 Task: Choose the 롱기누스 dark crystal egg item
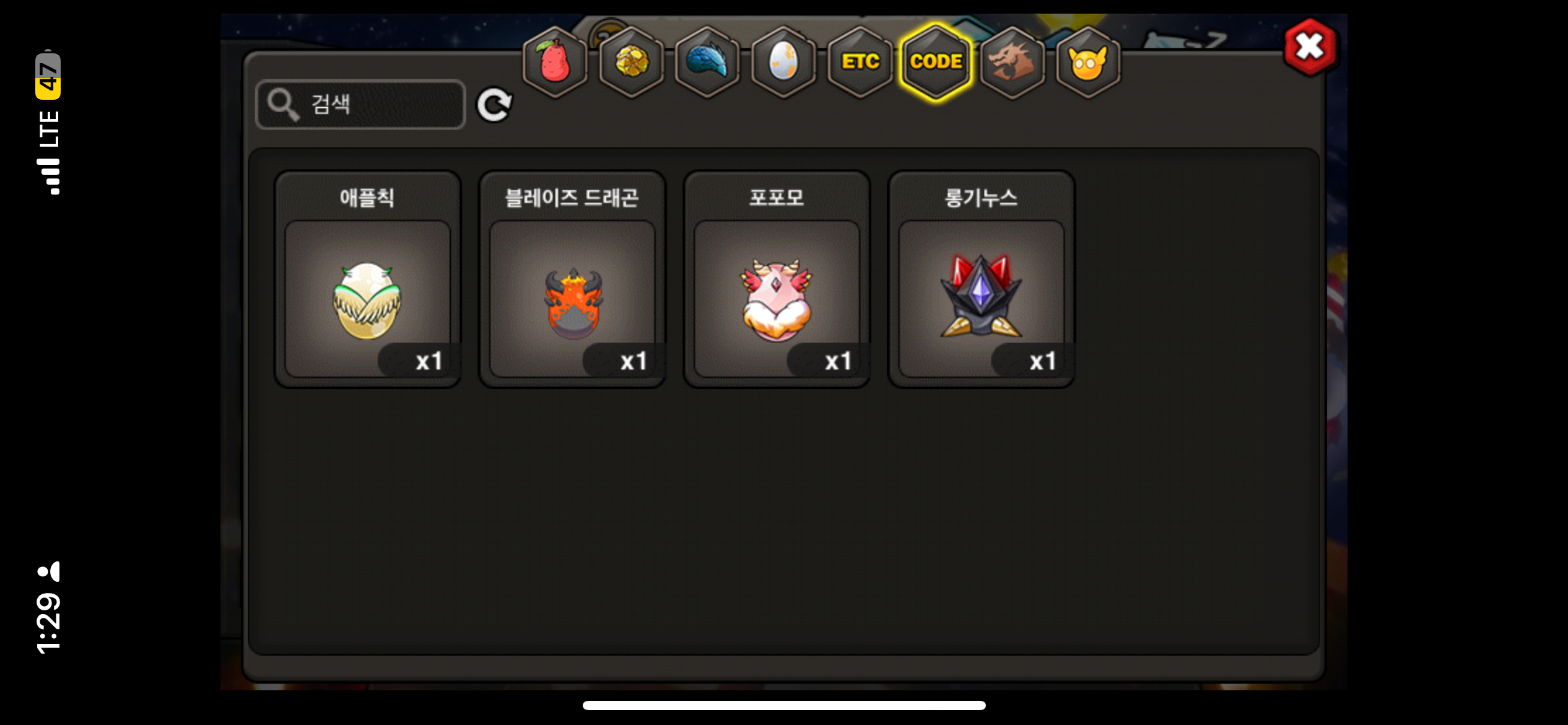(x=981, y=298)
